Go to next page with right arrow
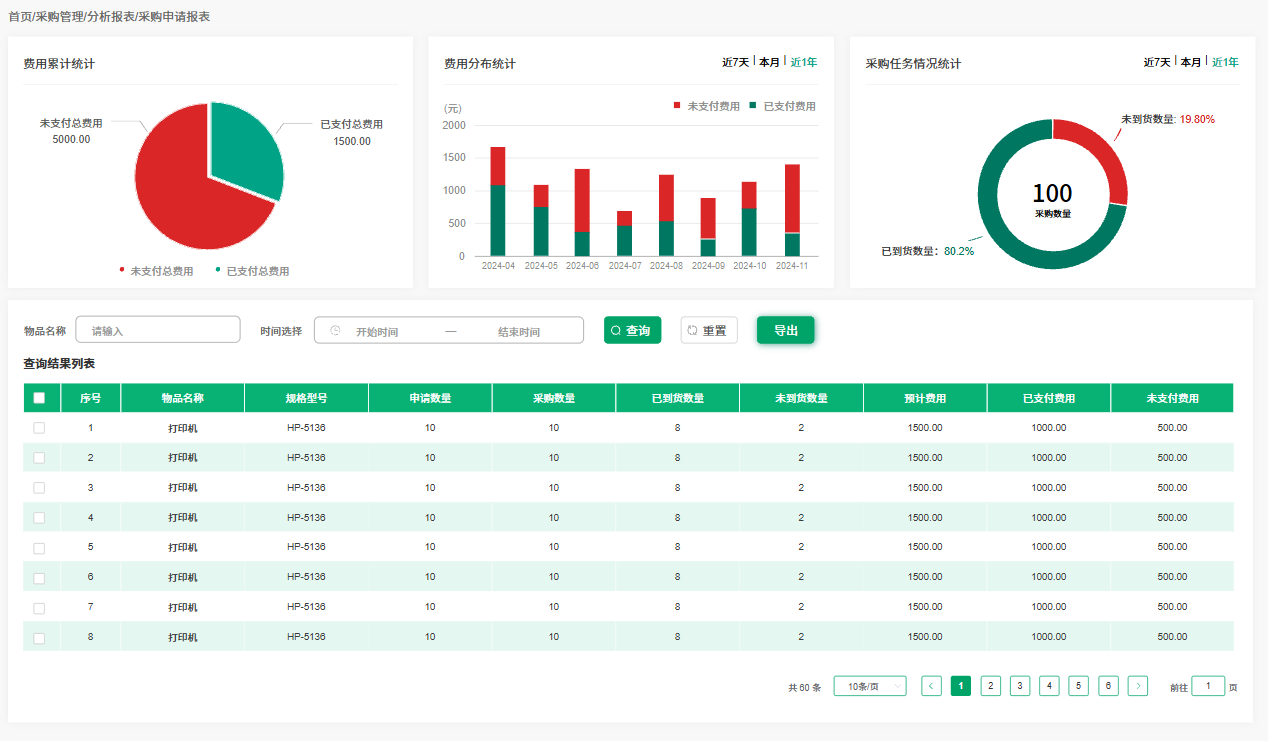 pos(1138,686)
